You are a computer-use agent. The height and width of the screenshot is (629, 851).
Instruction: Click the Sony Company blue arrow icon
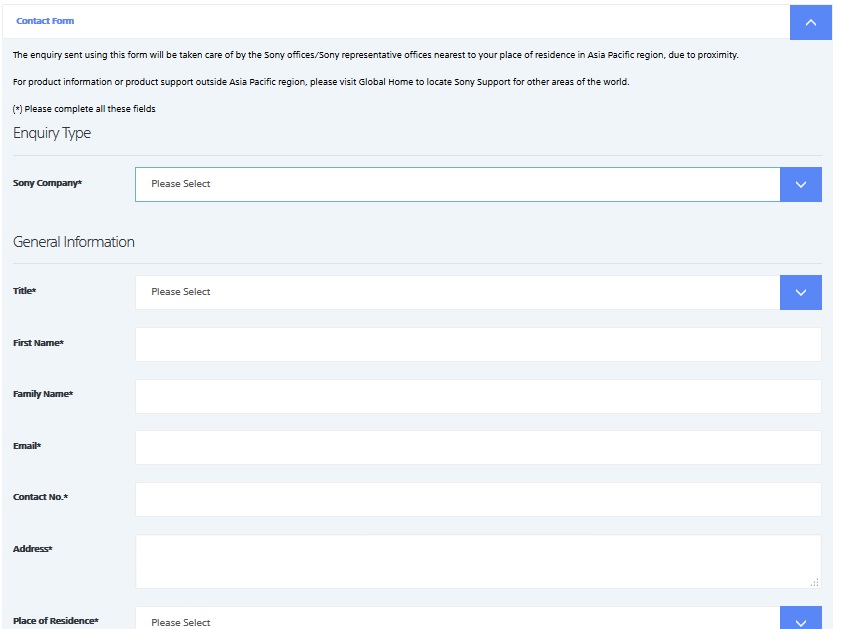click(x=800, y=184)
